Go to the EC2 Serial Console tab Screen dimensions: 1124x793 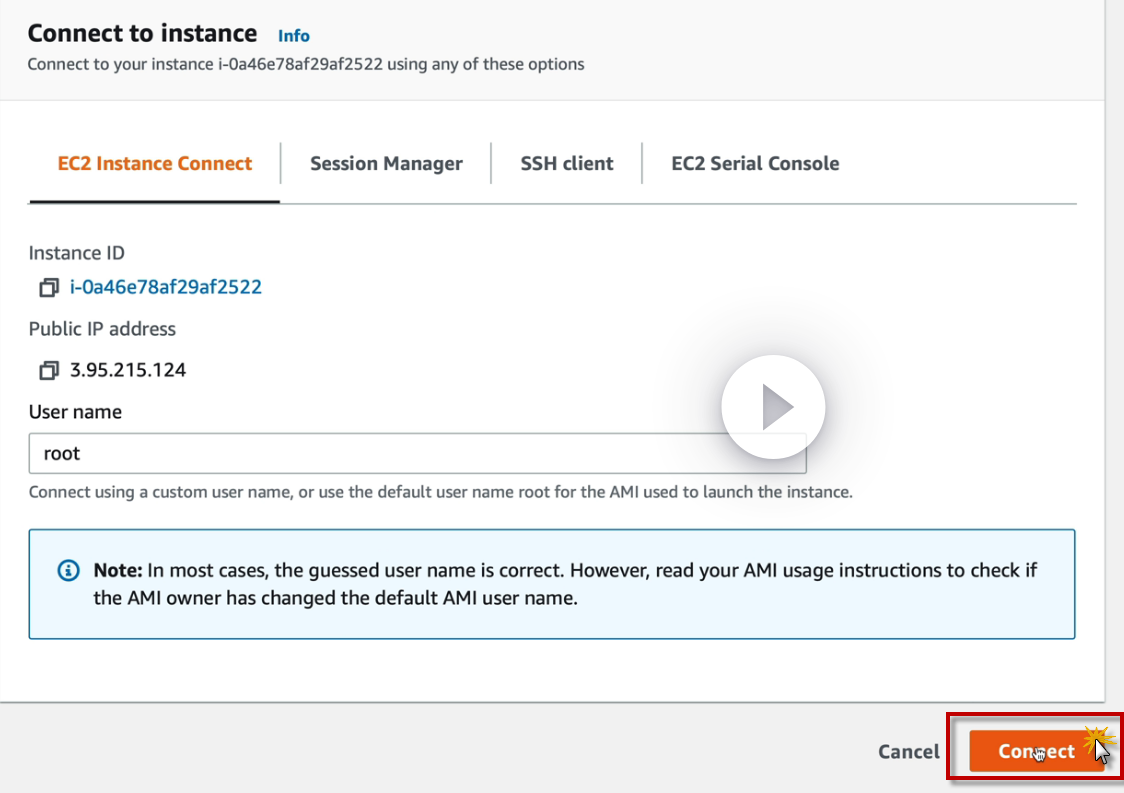[755, 164]
